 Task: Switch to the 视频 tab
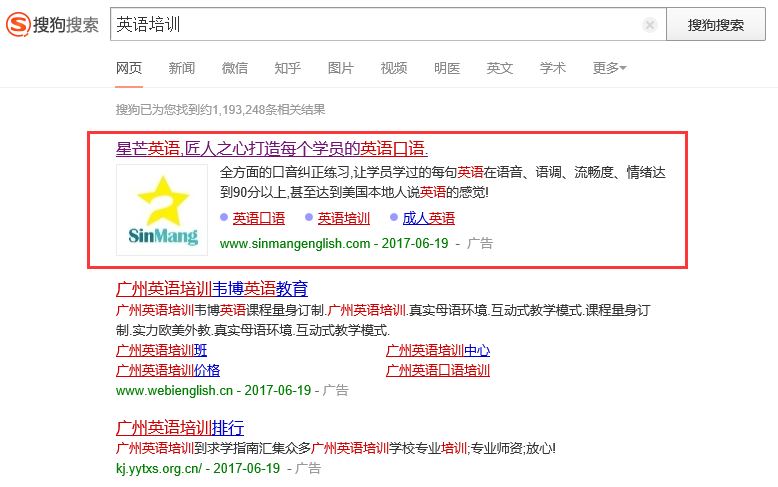394,68
